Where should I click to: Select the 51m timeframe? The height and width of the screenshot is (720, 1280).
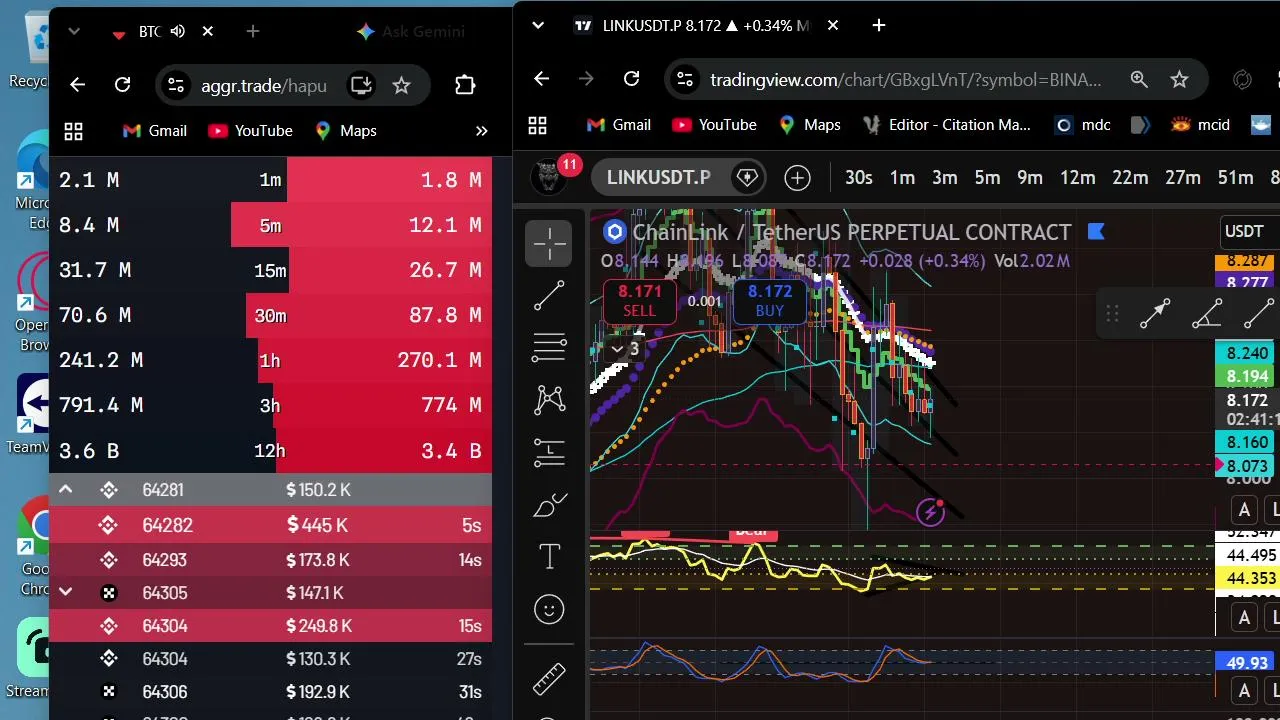click(x=1235, y=178)
